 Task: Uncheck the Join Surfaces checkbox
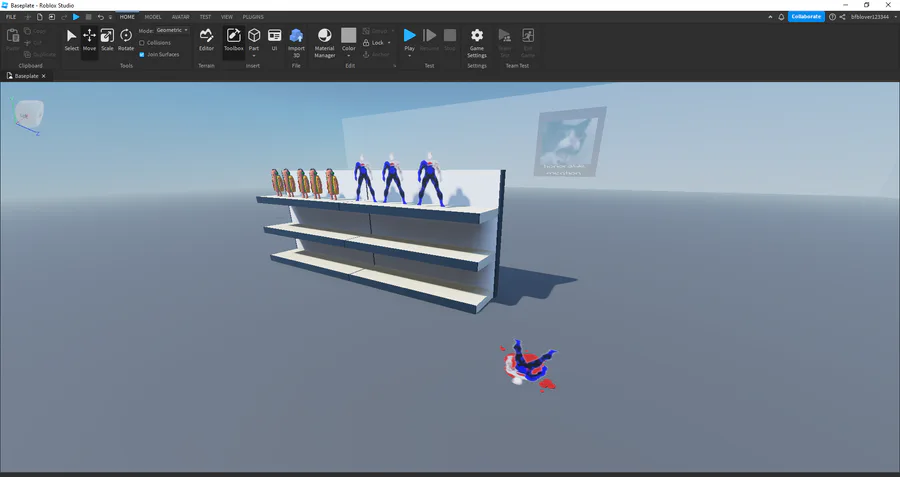pyautogui.click(x=142, y=55)
